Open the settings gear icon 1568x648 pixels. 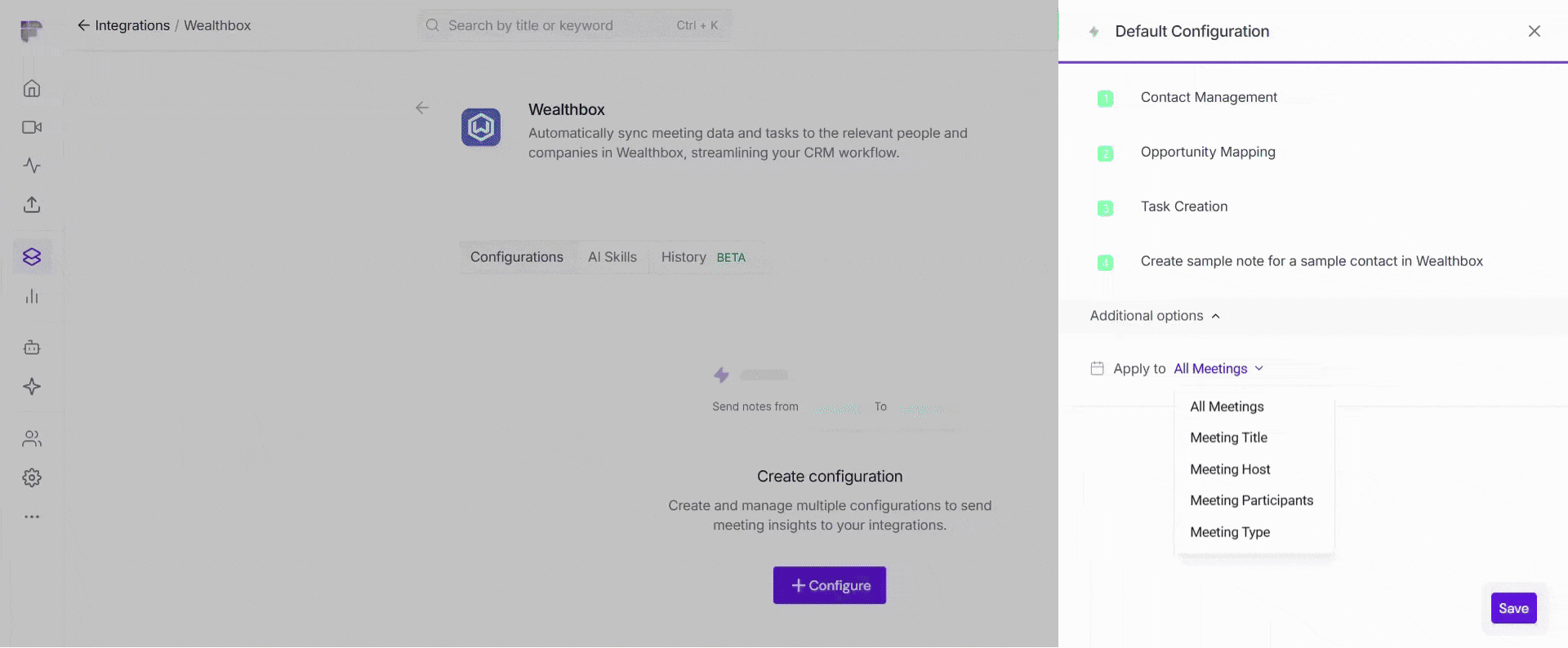click(x=32, y=477)
